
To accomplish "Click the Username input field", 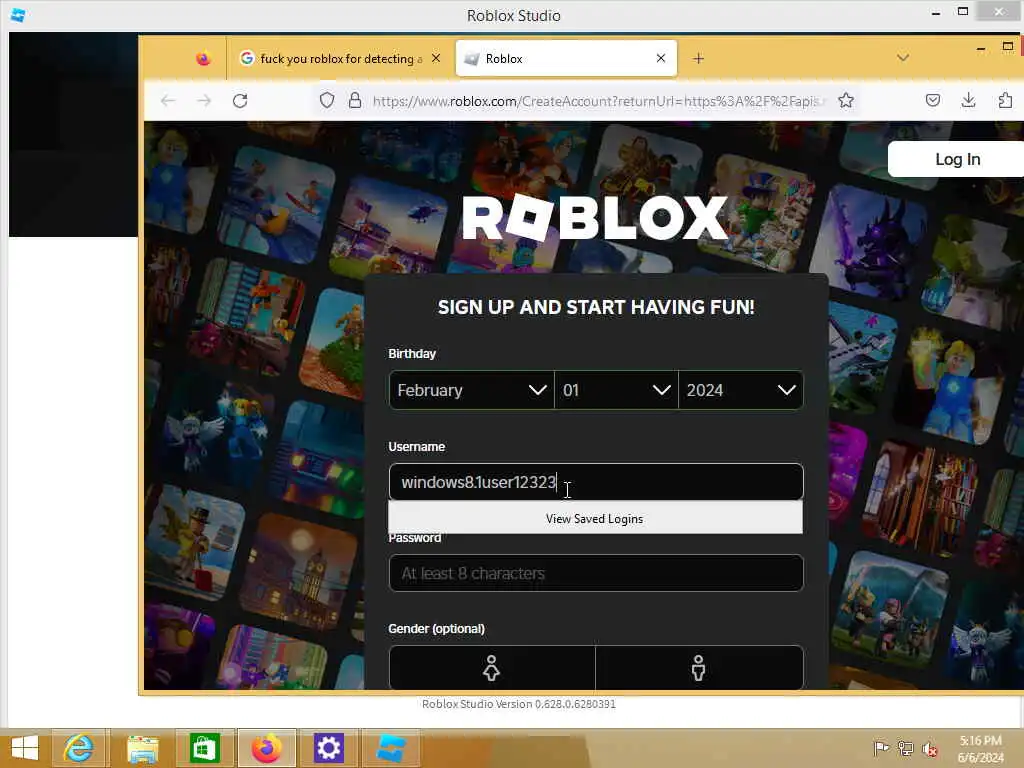I will (x=596, y=482).
